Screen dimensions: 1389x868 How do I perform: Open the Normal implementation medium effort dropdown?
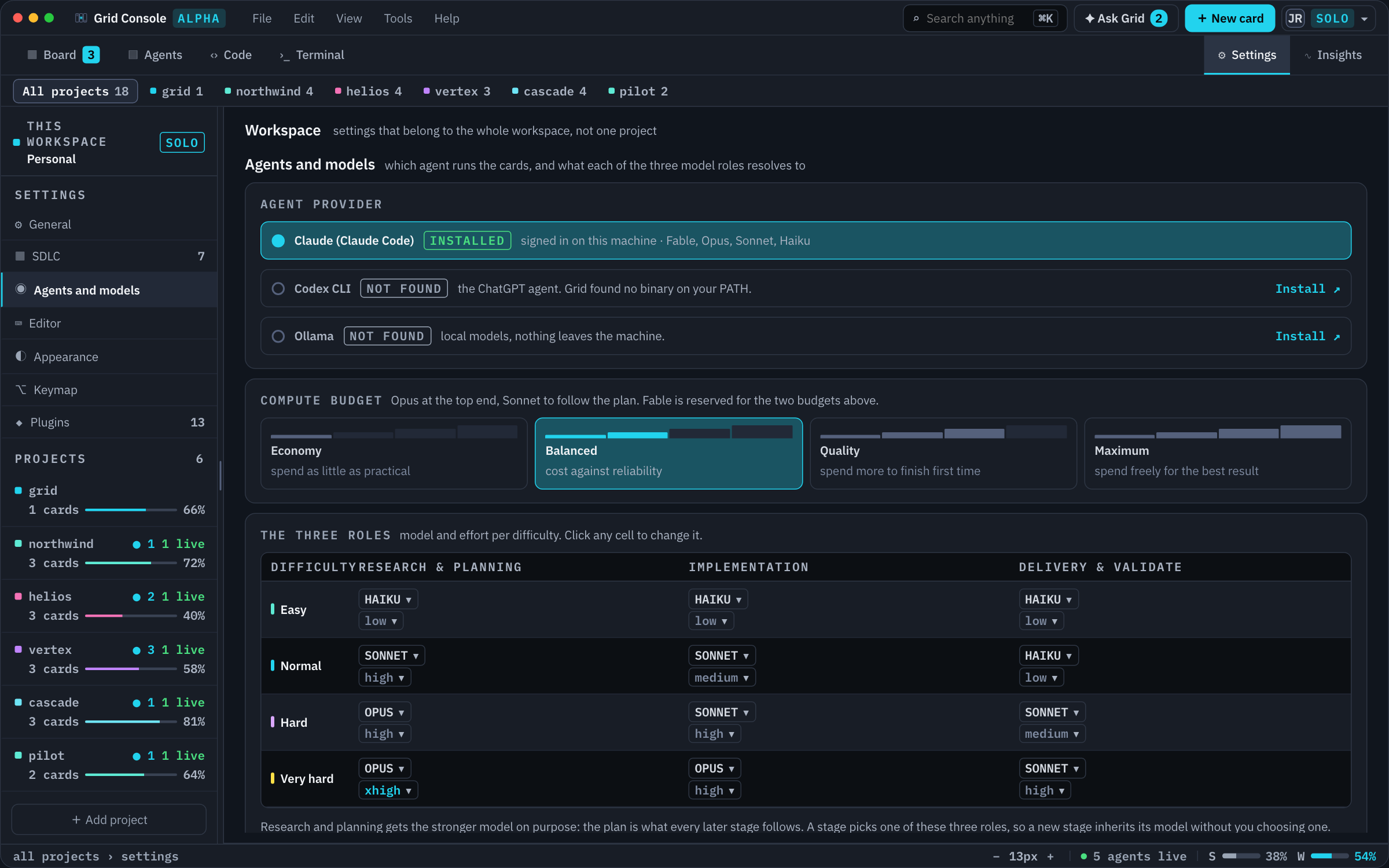click(x=722, y=678)
